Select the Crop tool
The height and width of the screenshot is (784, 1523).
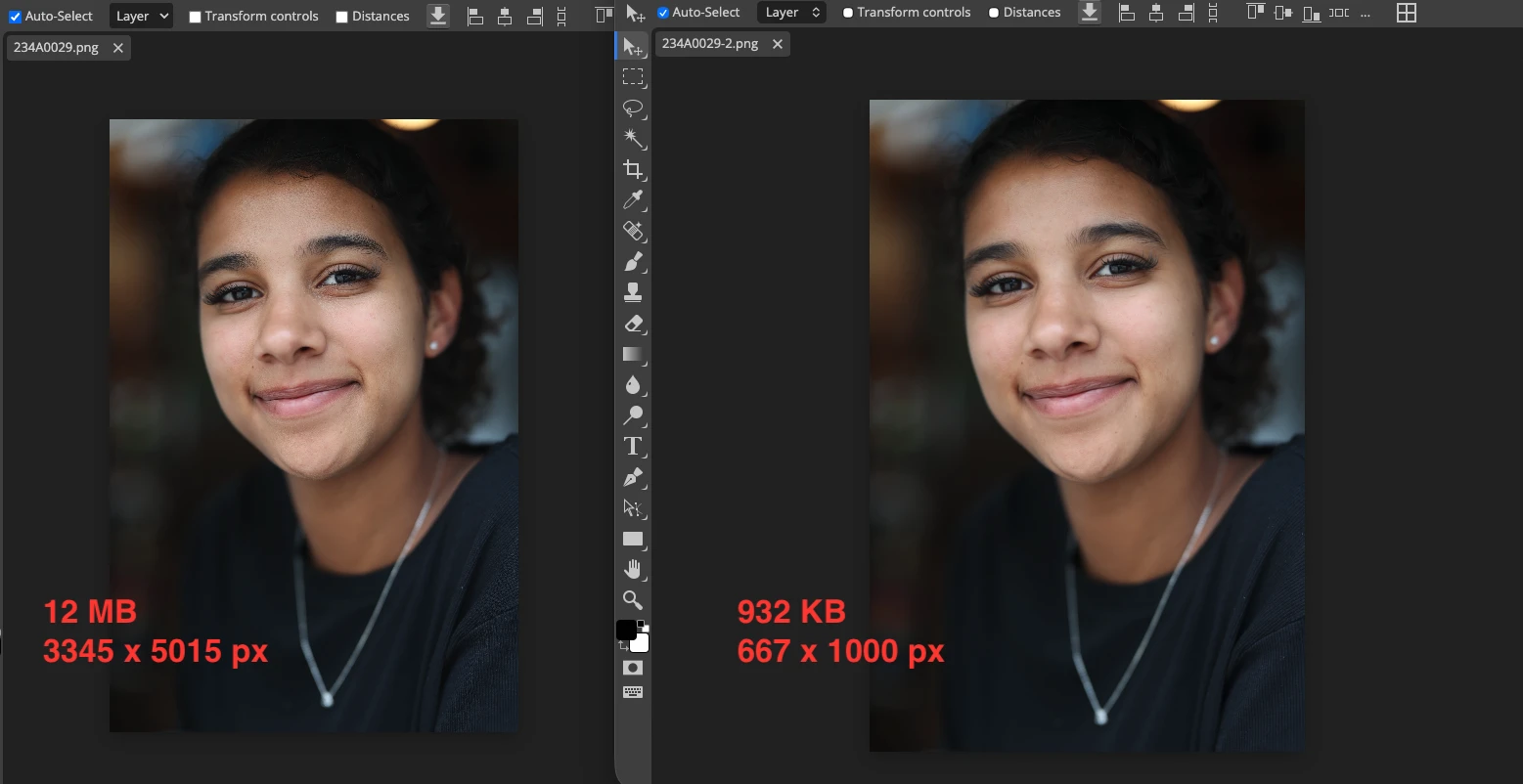click(633, 169)
